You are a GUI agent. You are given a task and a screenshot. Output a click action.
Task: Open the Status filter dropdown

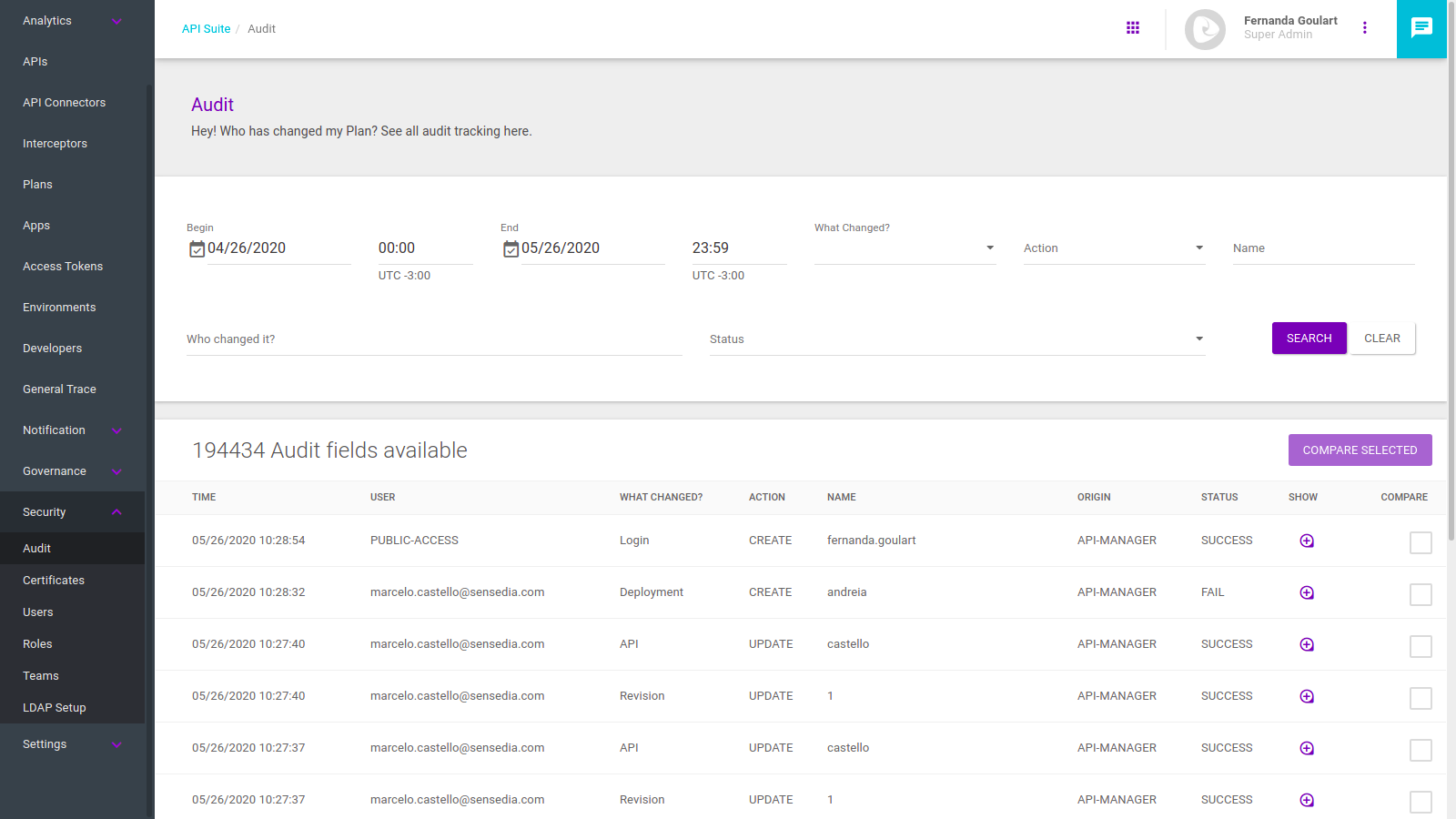[x=1199, y=338]
